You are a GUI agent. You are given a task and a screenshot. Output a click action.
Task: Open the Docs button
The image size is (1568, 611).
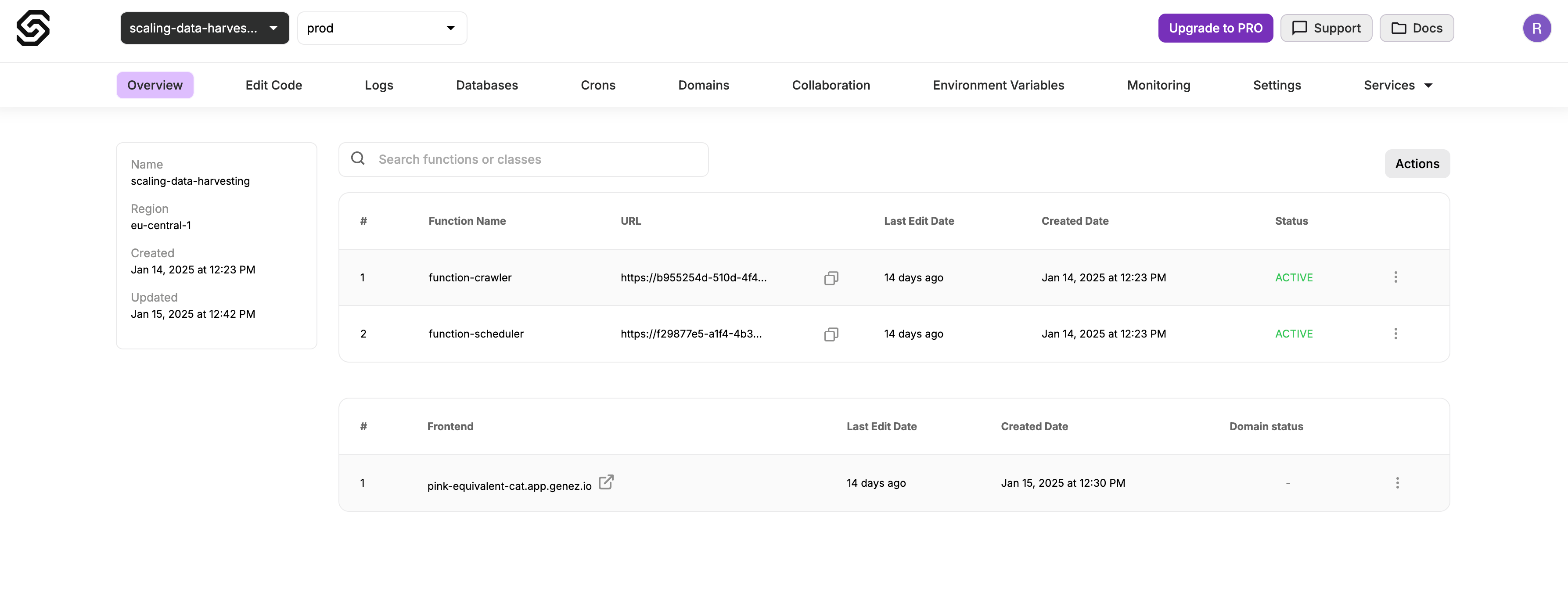[1417, 28]
